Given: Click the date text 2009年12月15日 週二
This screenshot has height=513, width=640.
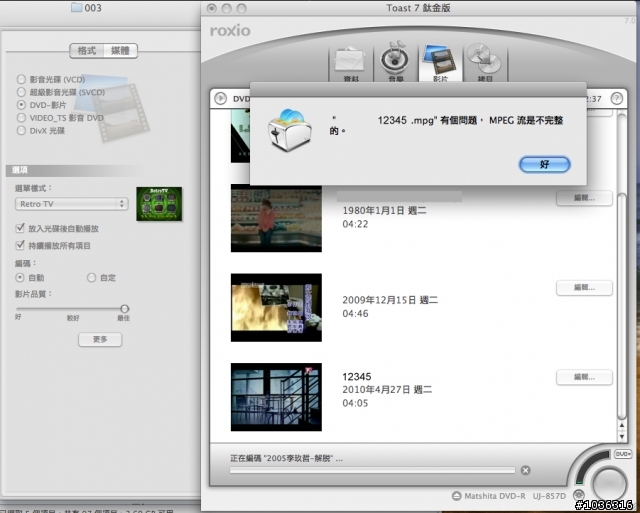Looking at the screenshot, I should tap(390, 300).
